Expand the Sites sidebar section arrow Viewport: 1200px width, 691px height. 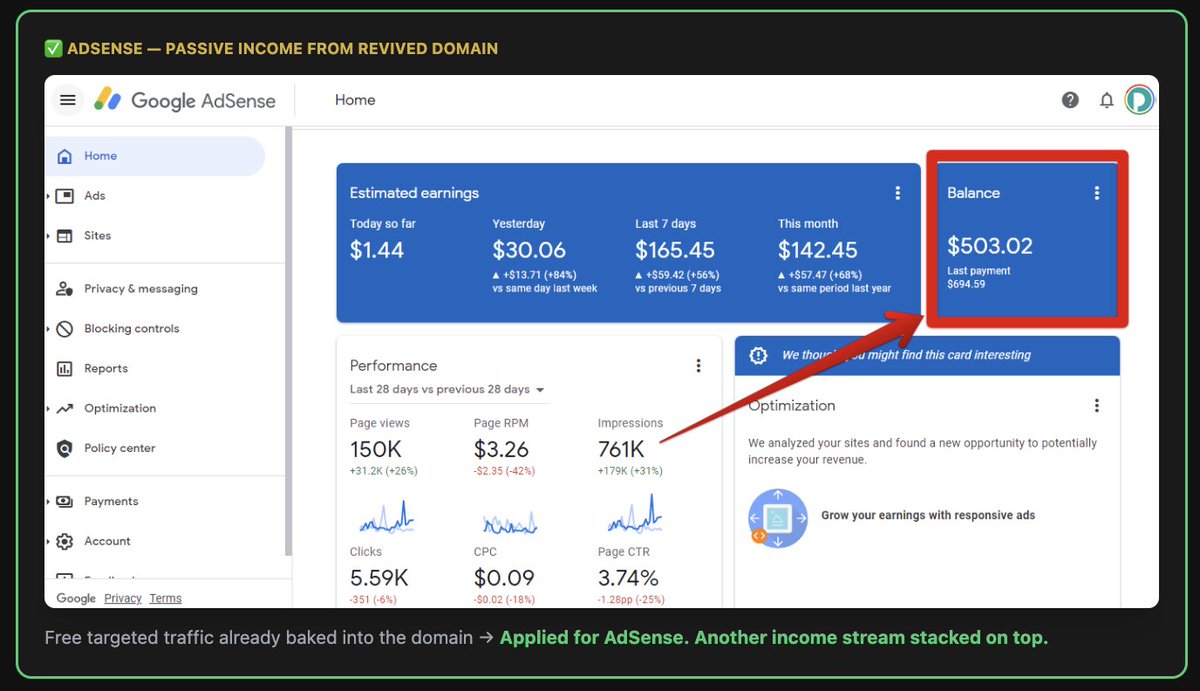[x=48, y=236]
